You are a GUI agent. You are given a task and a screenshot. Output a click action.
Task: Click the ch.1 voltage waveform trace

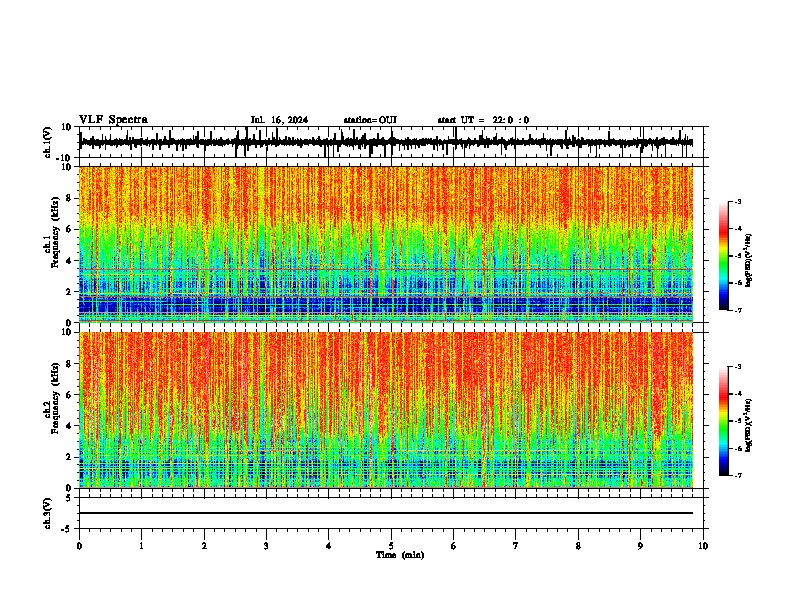click(386, 142)
